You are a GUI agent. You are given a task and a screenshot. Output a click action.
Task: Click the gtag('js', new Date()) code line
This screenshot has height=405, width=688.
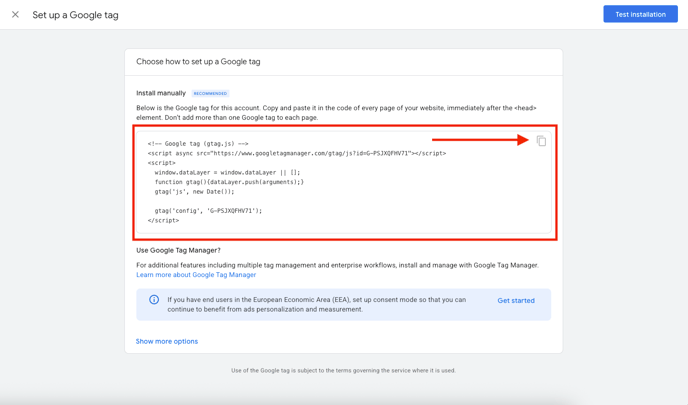(x=194, y=192)
